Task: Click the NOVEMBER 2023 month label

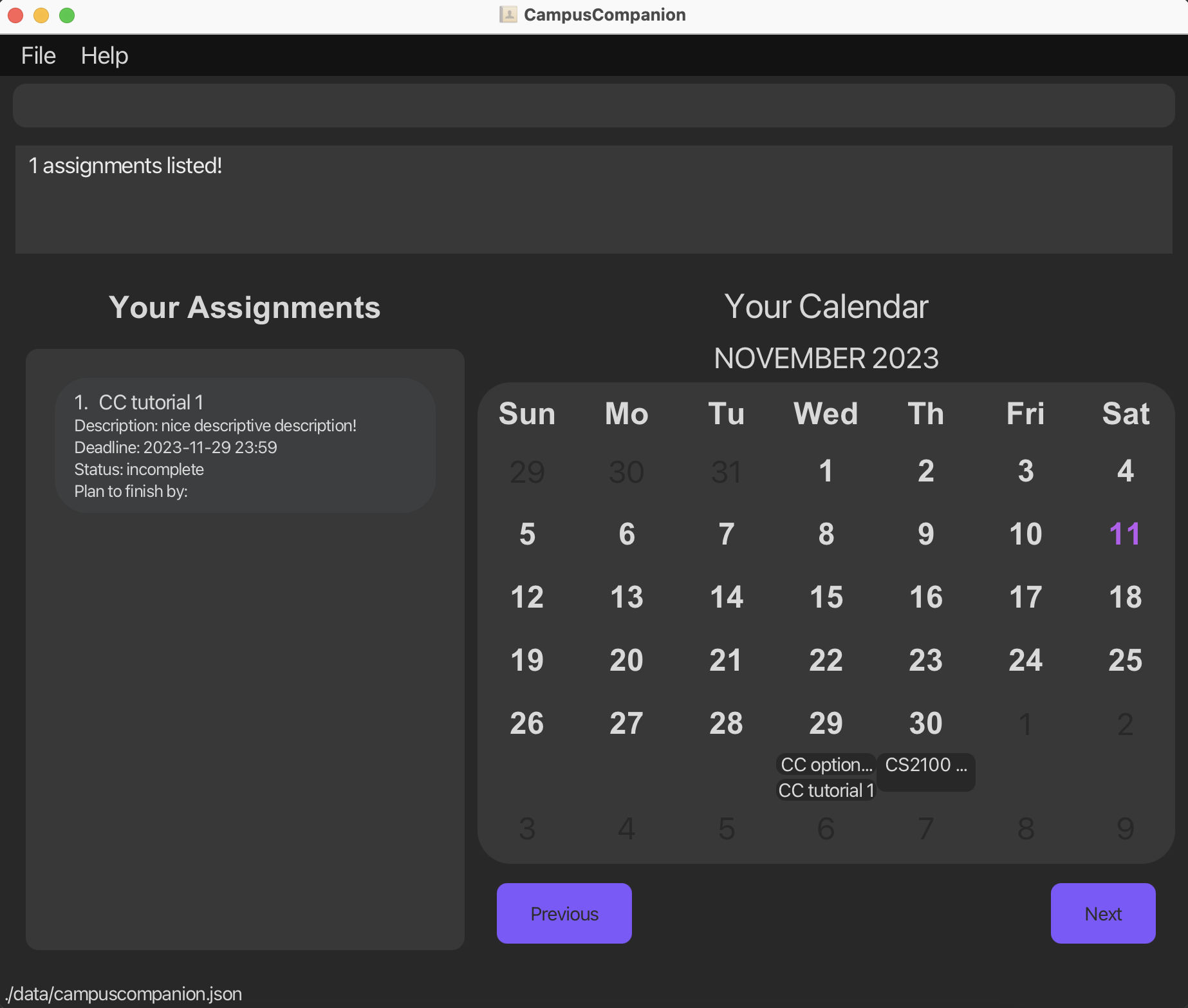Action: tap(826, 359)
